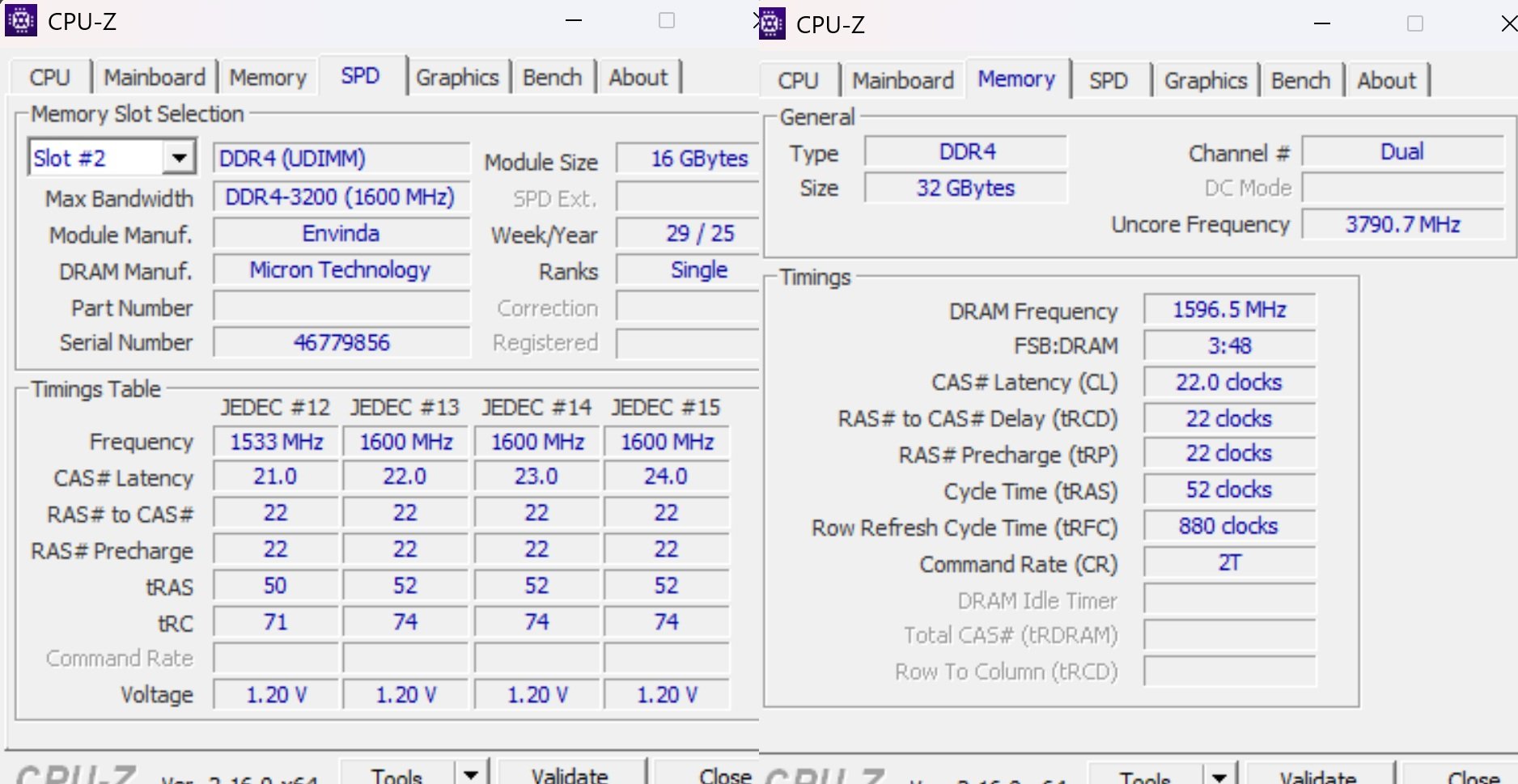
Task: Minimize the left CPU-Z window
Action: [574, 20]
